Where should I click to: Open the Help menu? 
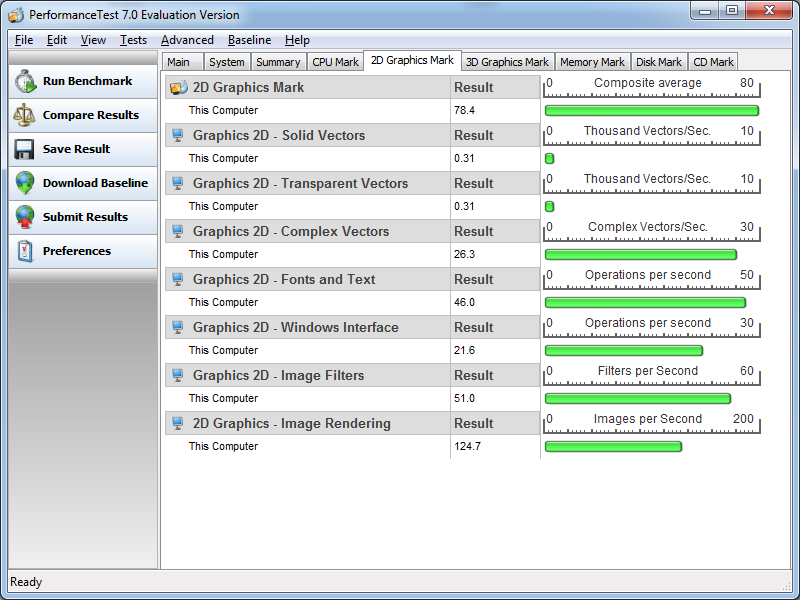(297, 40)
